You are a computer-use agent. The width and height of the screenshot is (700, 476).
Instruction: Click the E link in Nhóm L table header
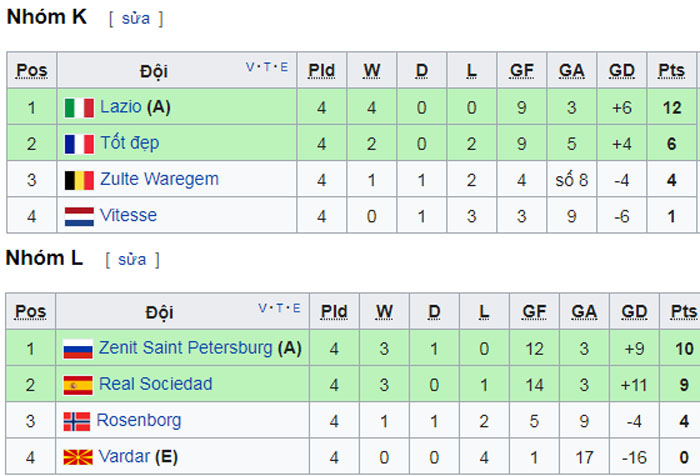coord(296,308)
